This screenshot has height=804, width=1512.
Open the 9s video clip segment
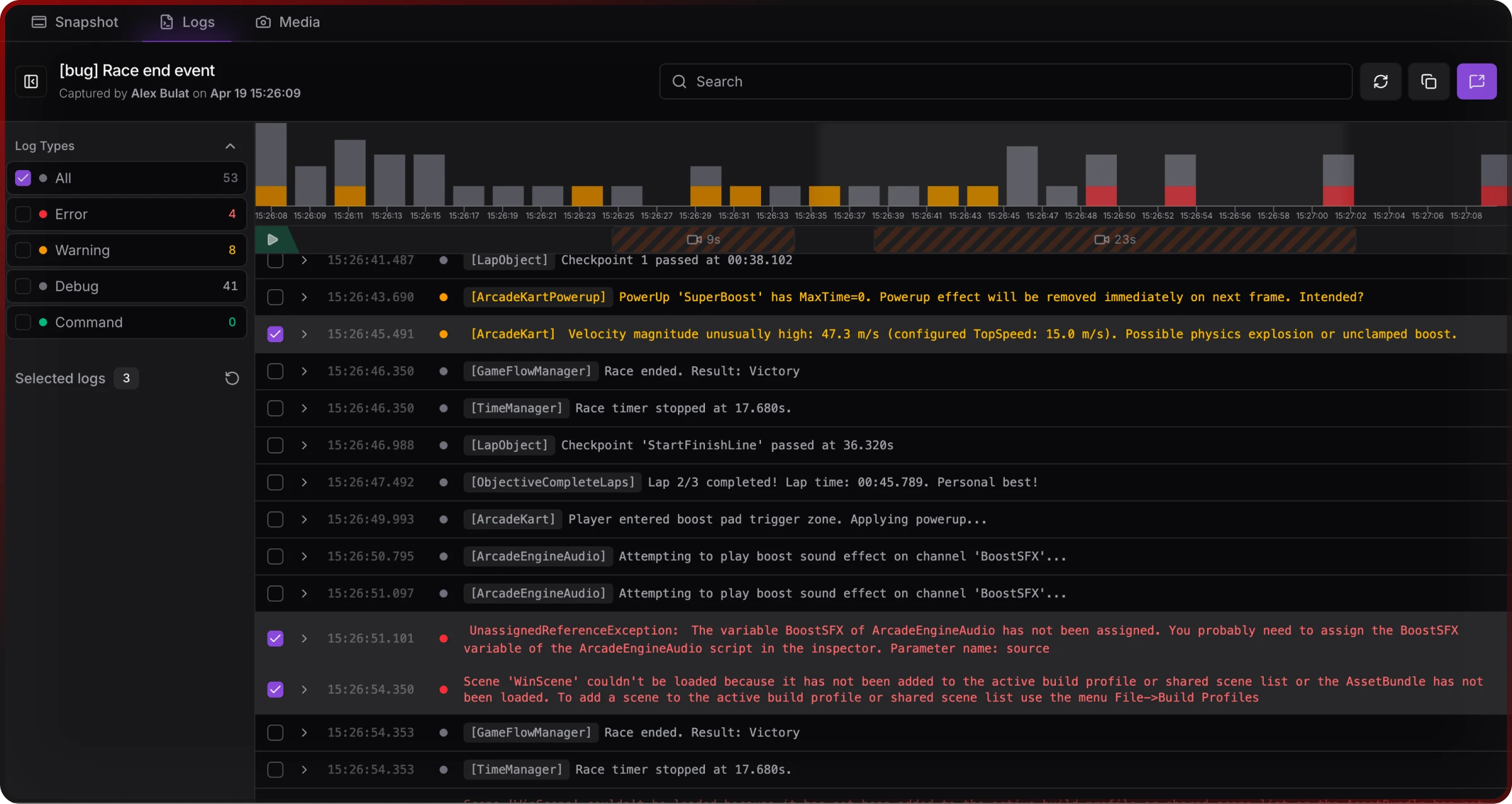coord(703,239)
